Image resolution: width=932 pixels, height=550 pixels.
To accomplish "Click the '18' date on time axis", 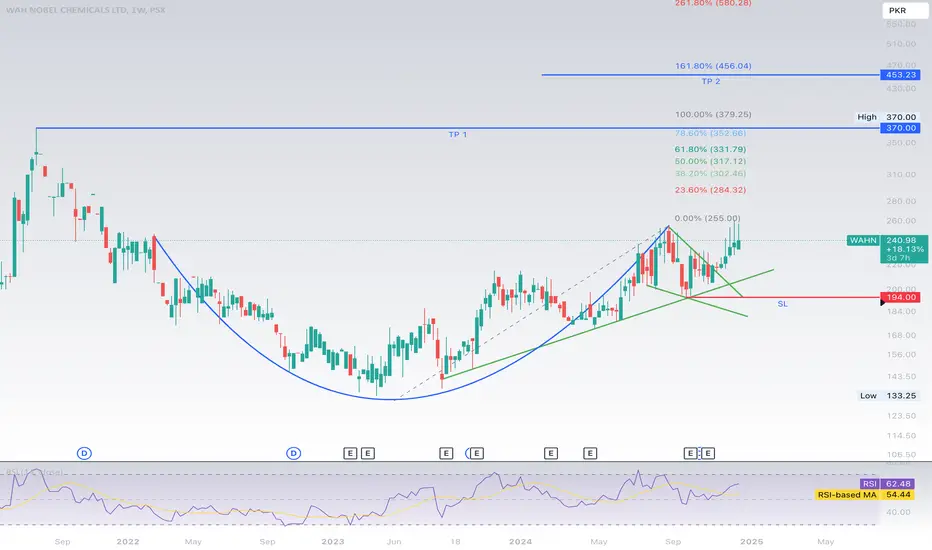I will (x=455, y=542).
